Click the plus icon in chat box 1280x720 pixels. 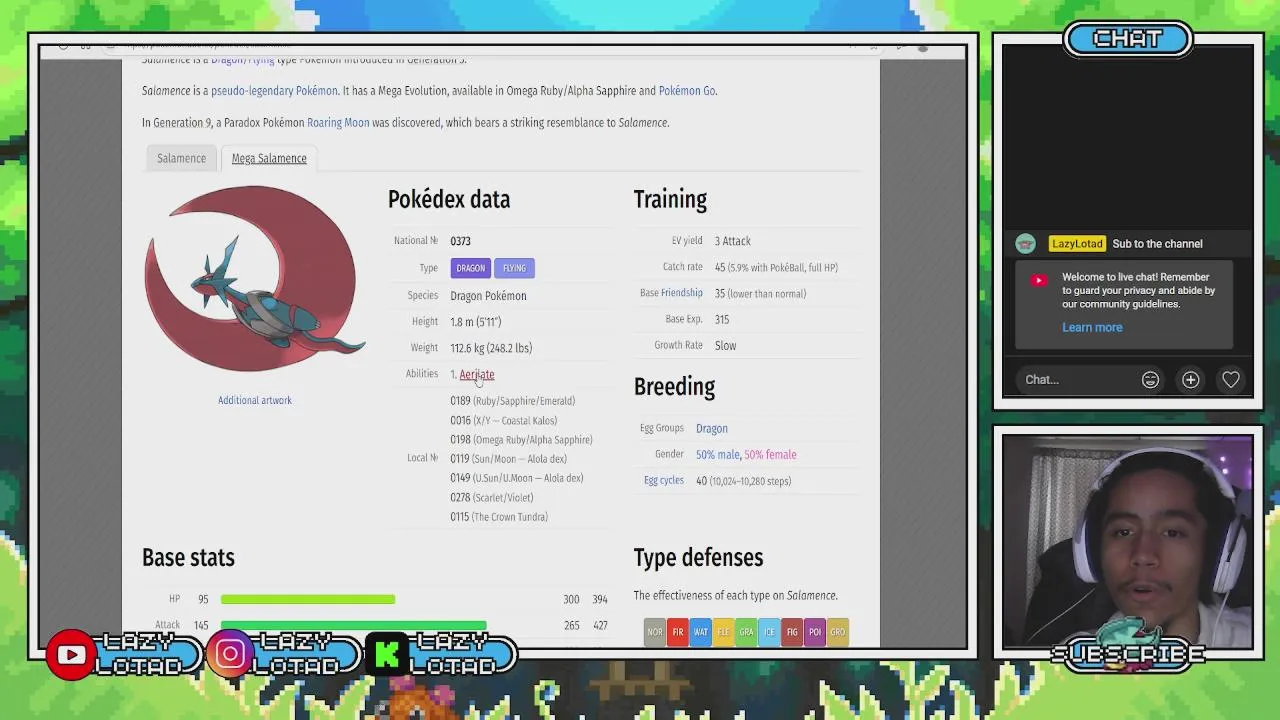(x=1190, y=380)
